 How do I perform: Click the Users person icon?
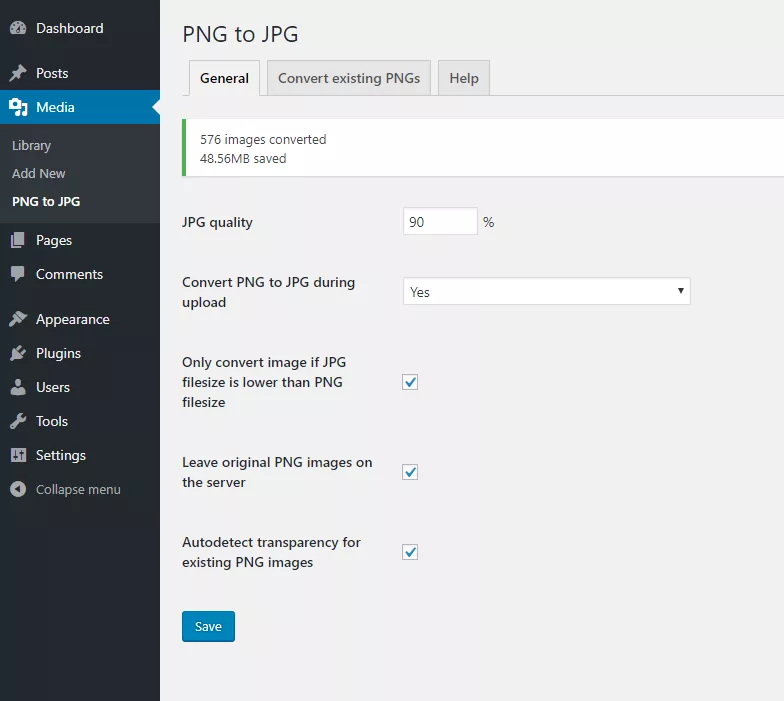pos(18,387)
